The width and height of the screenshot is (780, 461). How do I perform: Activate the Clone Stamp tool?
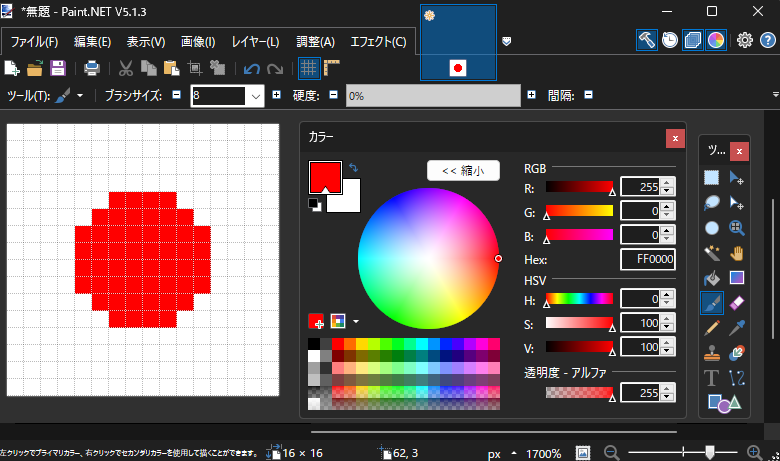(711, 352)
